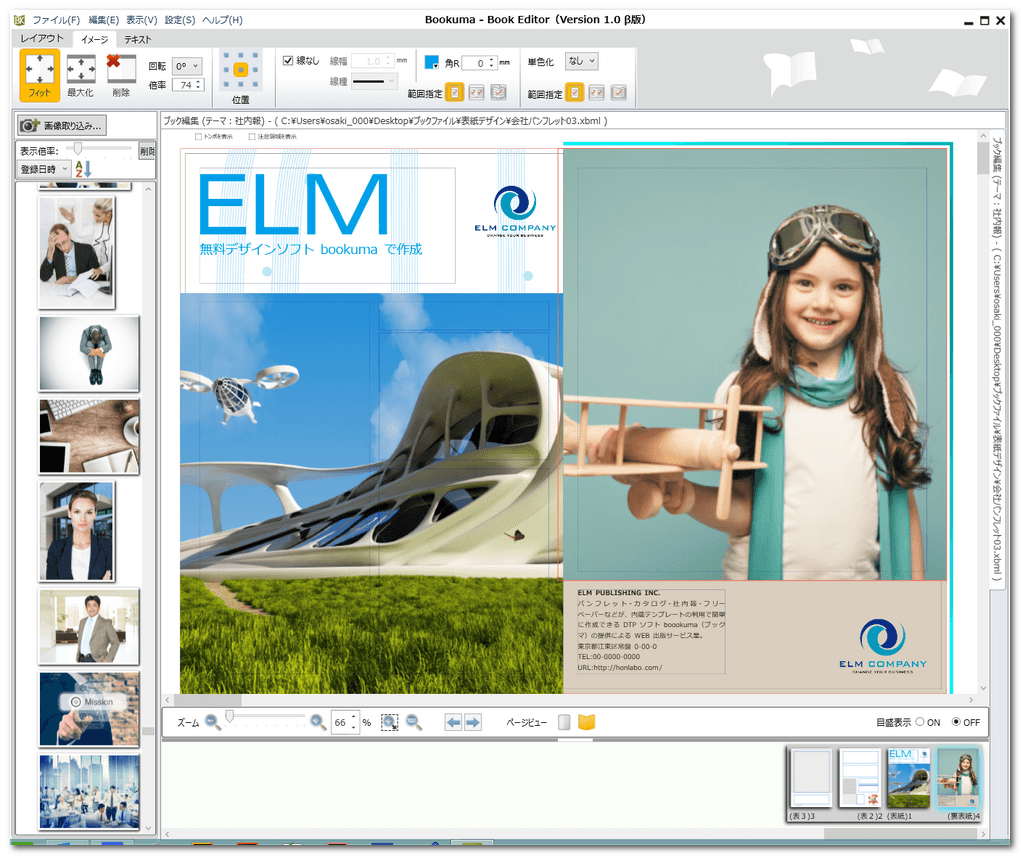Switch to the テキスト tab

(138, 39)
